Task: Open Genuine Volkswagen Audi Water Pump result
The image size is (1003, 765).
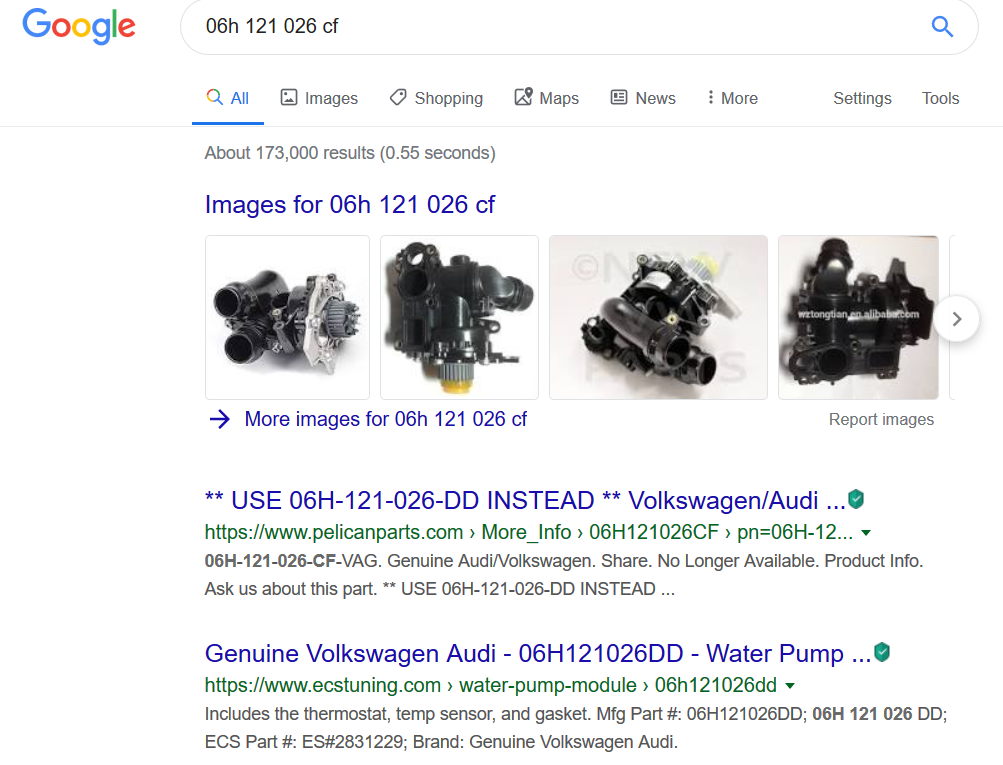Action: tap(537, 654)
